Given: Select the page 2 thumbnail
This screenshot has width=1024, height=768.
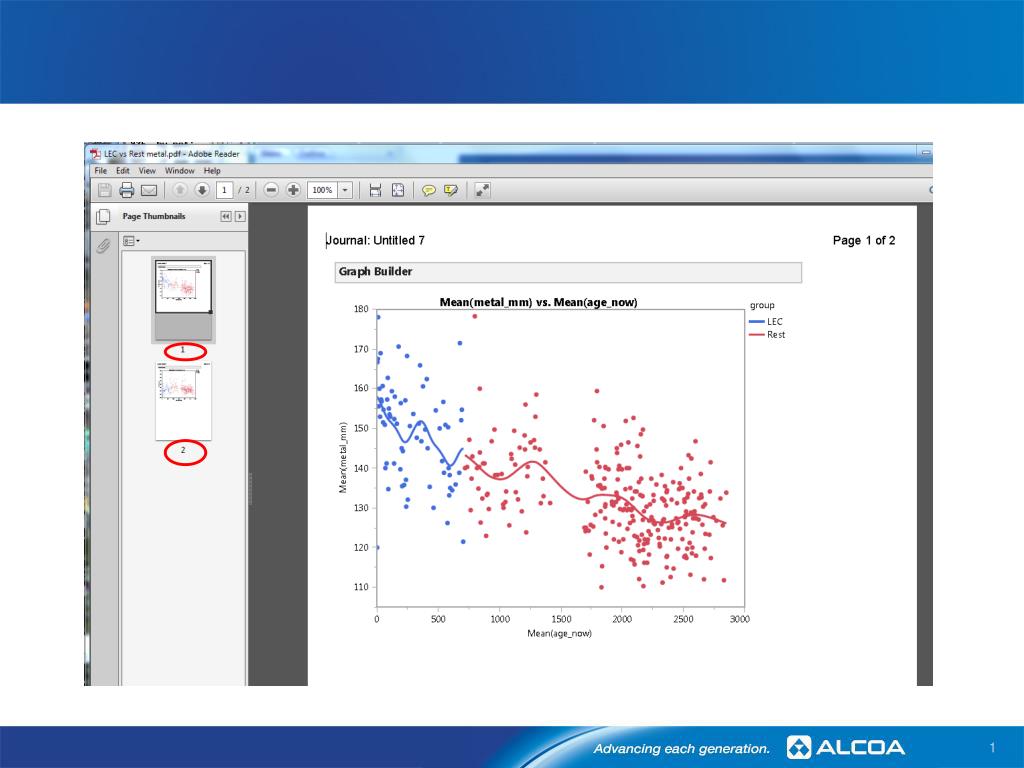Looking at the screenshot, I should coord(184,402).
